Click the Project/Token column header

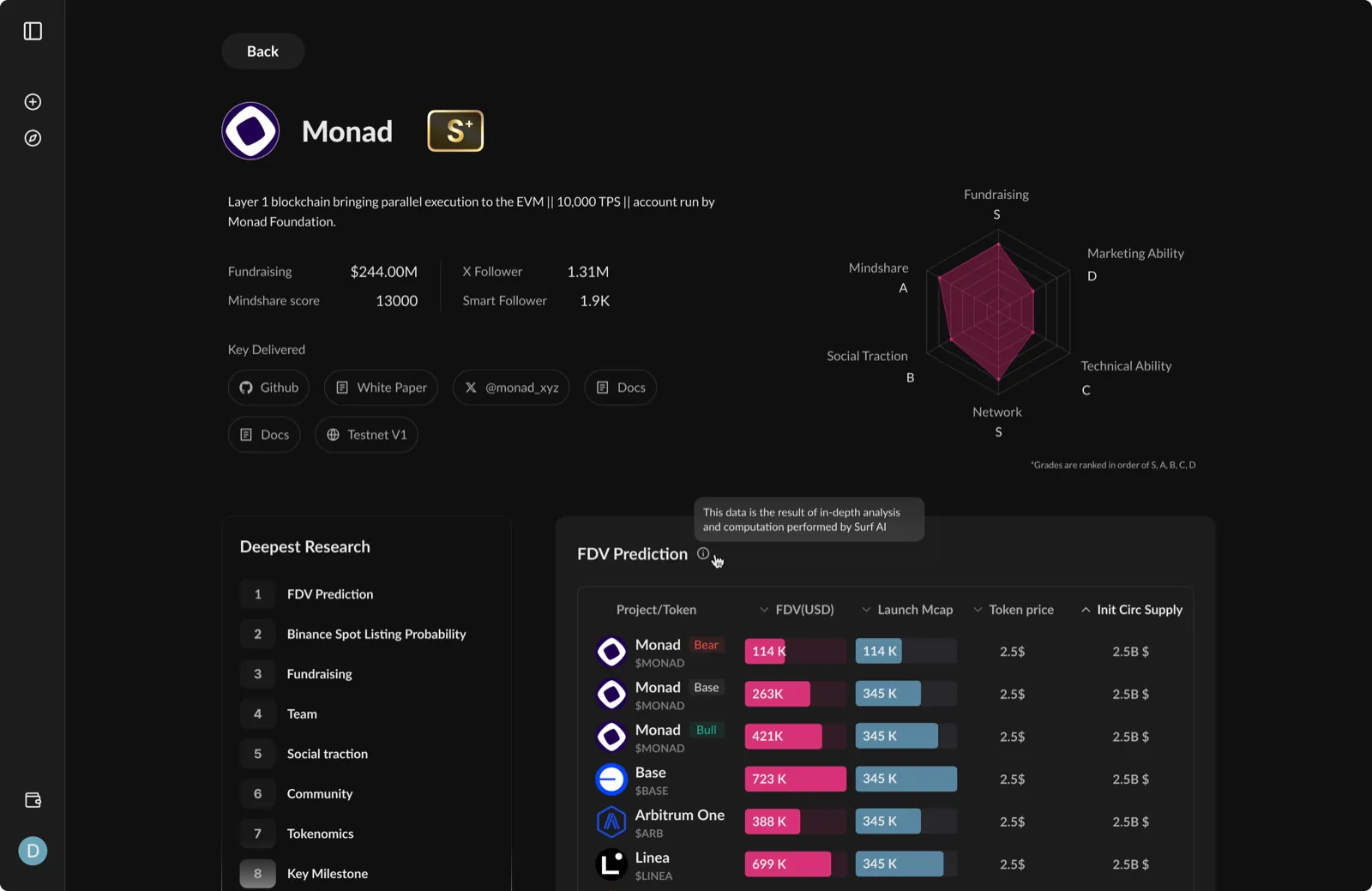656,610
